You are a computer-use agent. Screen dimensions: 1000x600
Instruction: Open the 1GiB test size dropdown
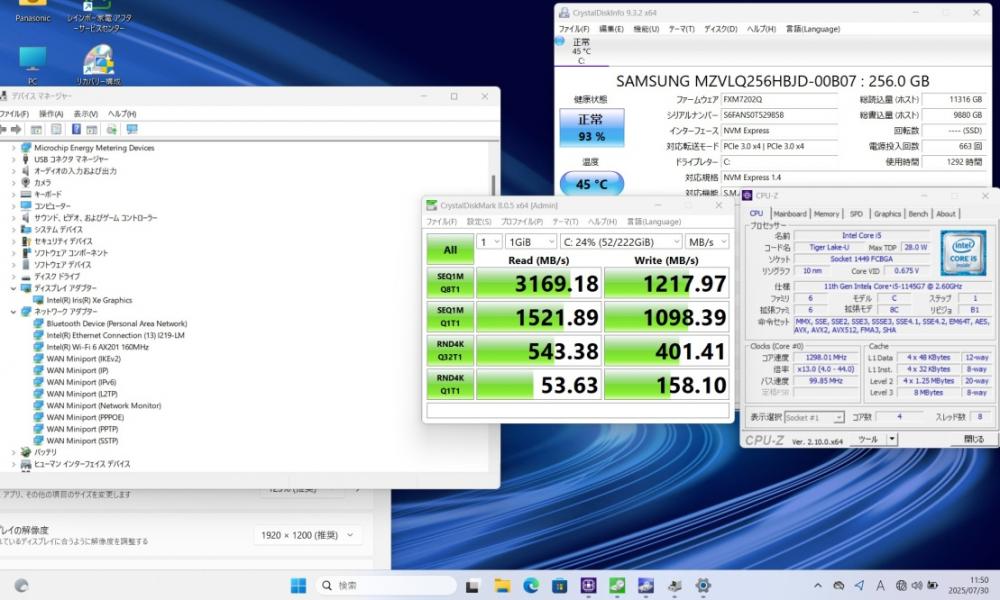531,242
